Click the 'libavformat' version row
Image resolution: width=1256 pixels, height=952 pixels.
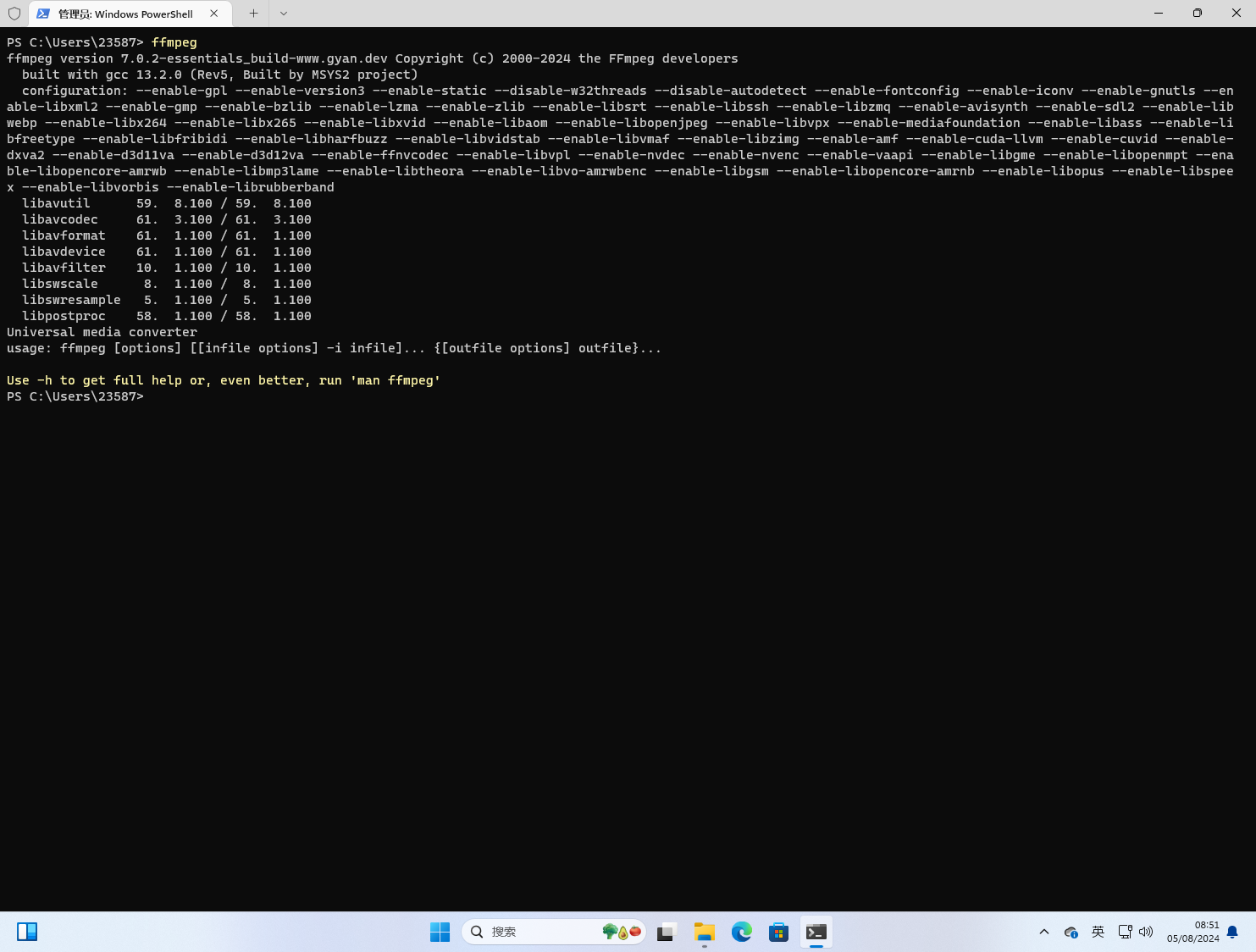[x=167, y=235]
